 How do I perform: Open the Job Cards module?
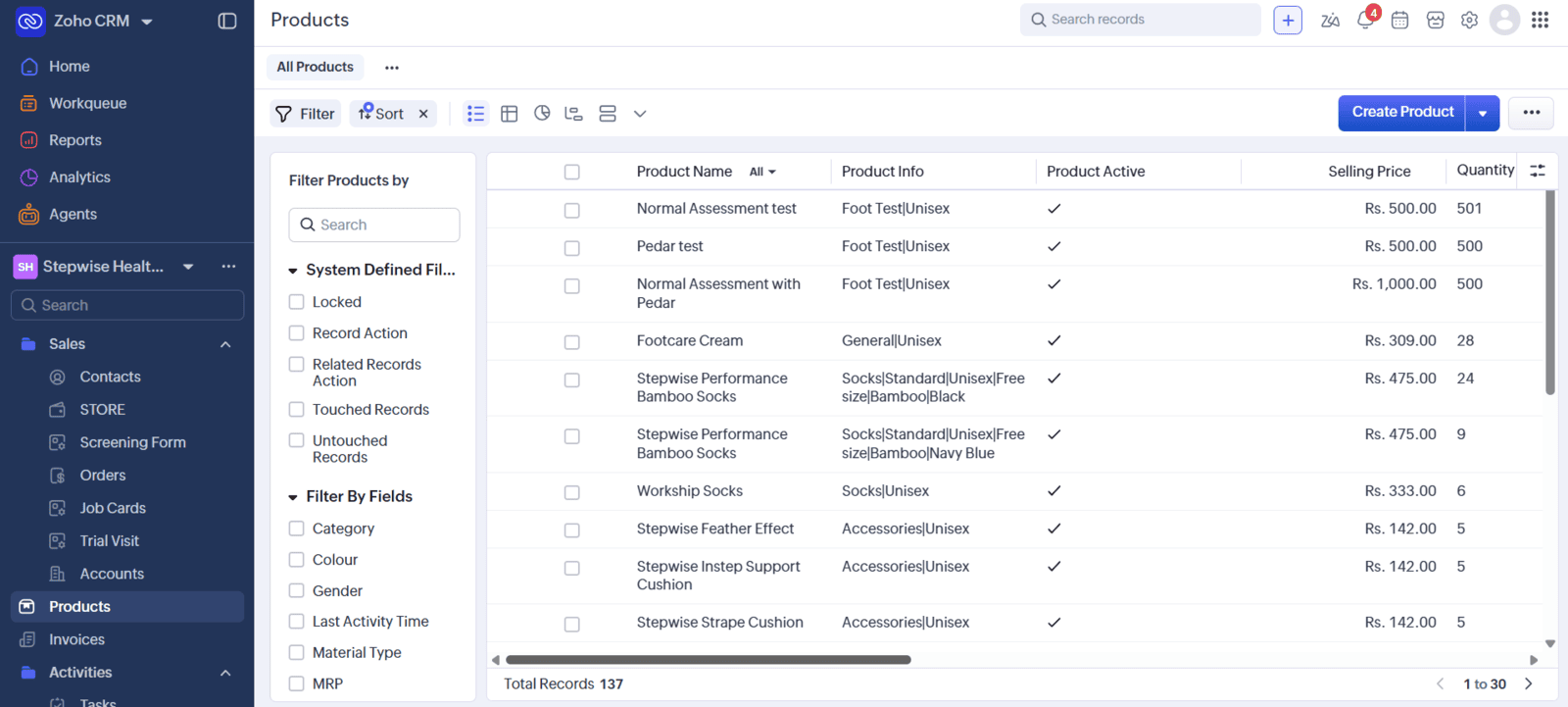(113, 508)
